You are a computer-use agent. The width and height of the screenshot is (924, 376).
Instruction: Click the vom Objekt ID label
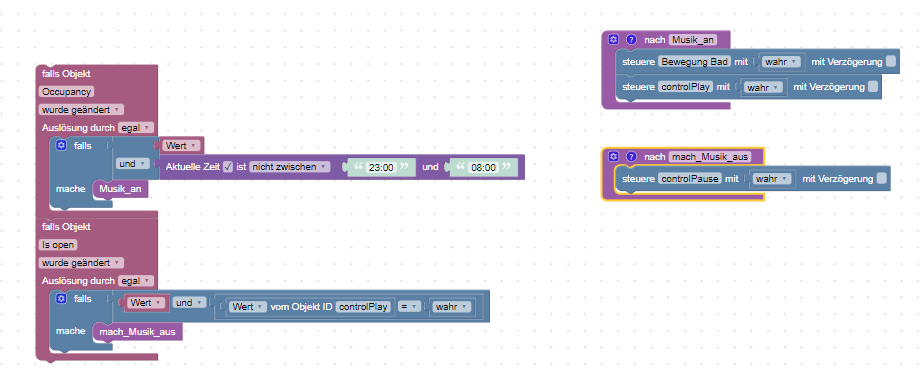(x=301, y=306)
